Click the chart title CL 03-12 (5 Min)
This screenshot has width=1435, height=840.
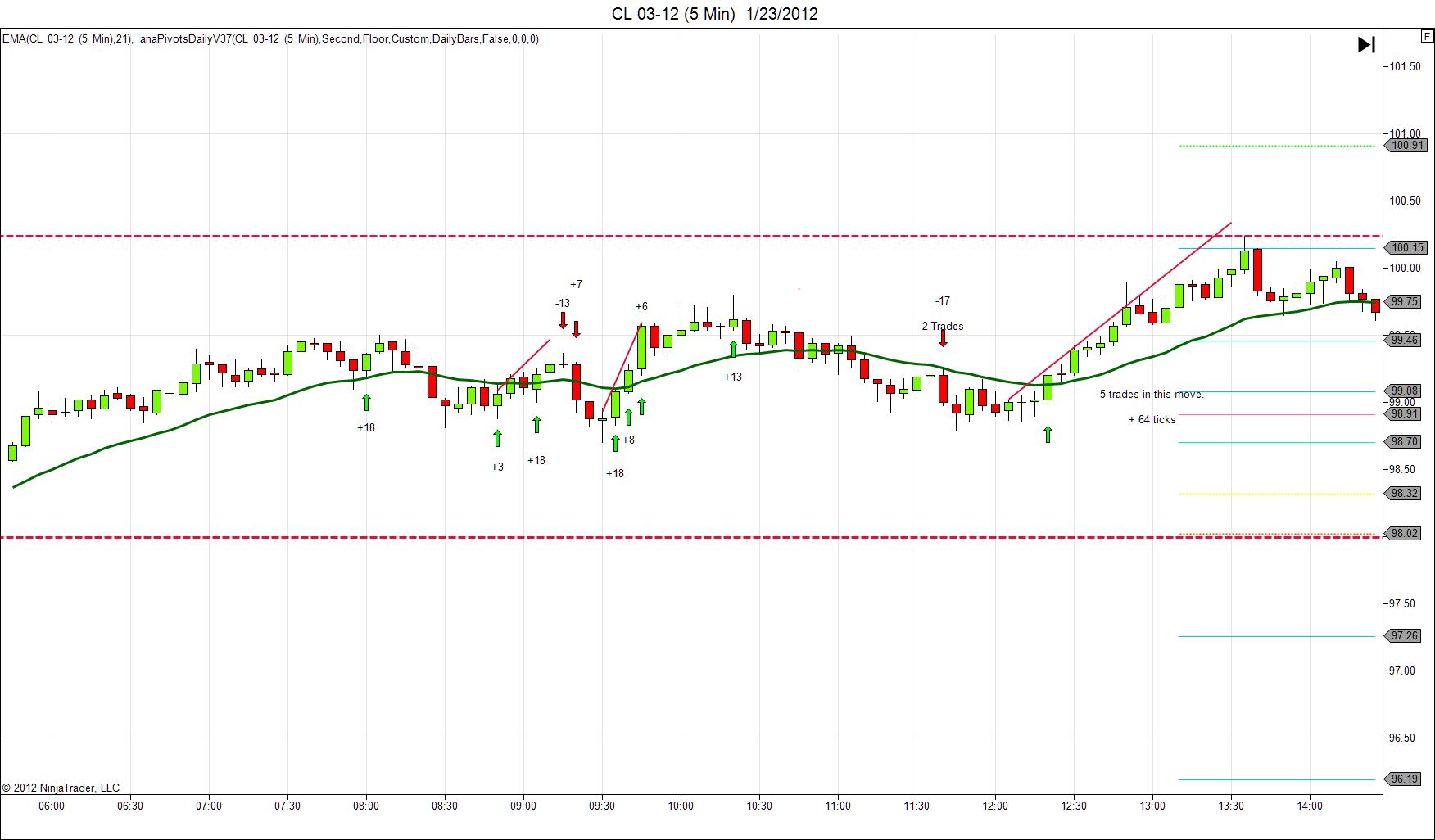(714, 13)
